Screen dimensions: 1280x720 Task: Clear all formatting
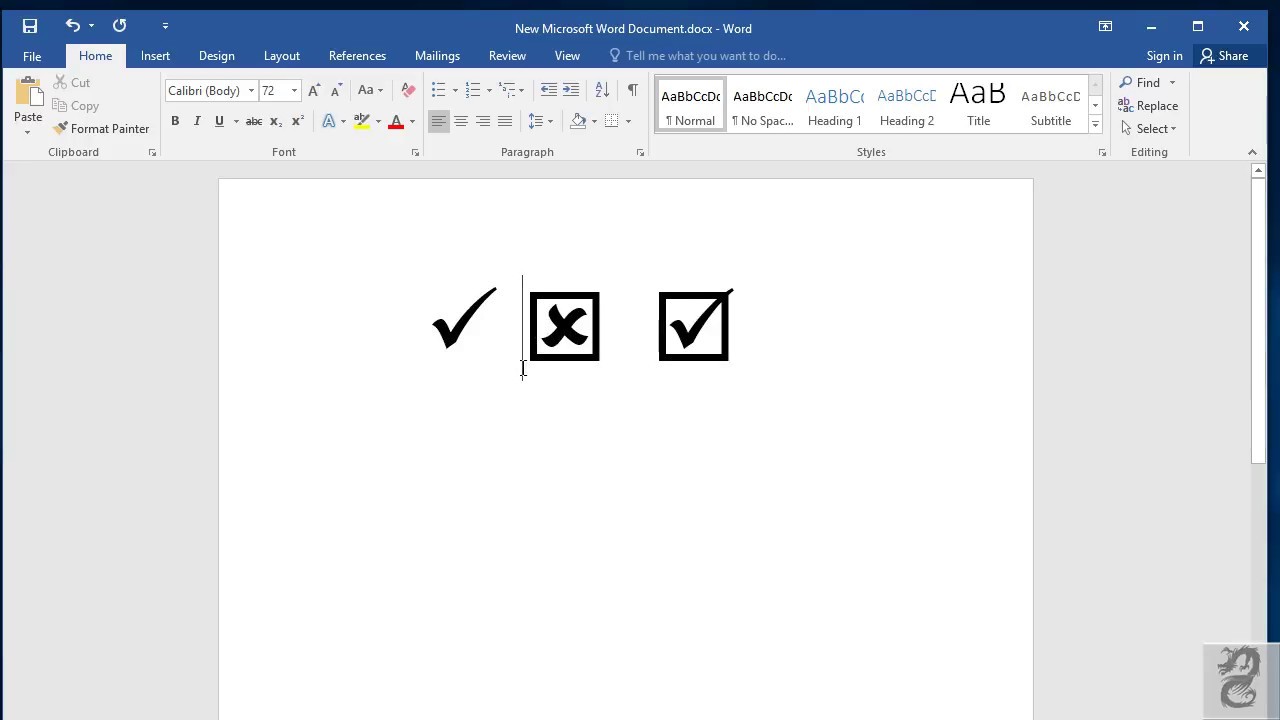click(408, 90)
